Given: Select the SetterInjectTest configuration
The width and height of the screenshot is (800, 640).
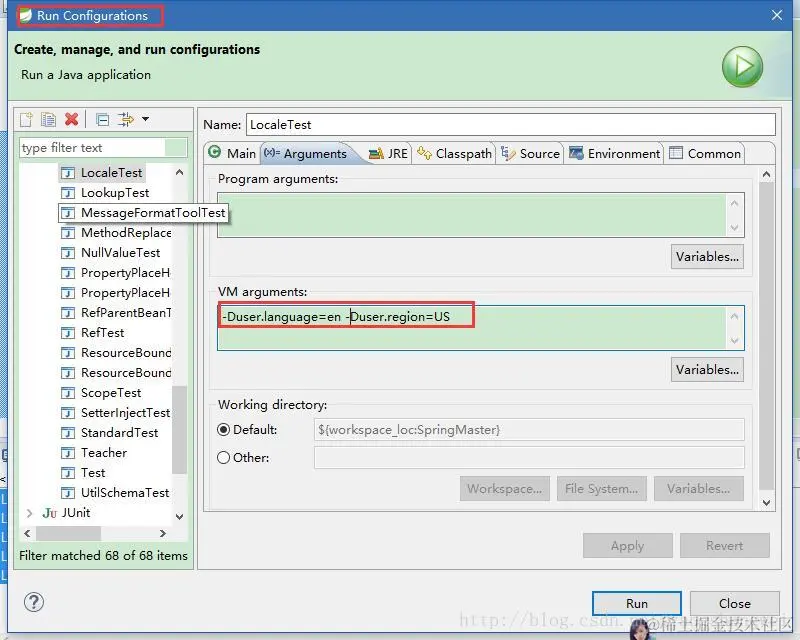Looking at the screenshot, I should click(126, 413).
